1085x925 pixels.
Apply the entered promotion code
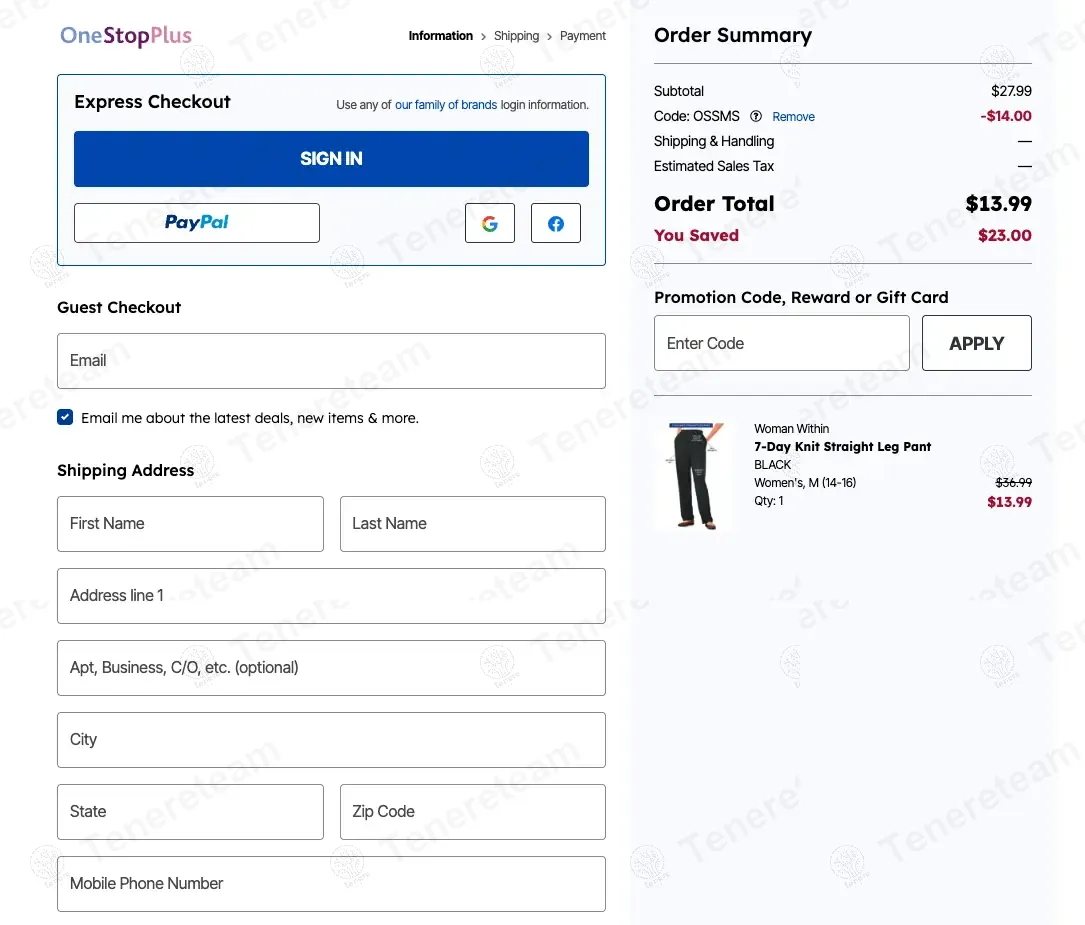976,343
